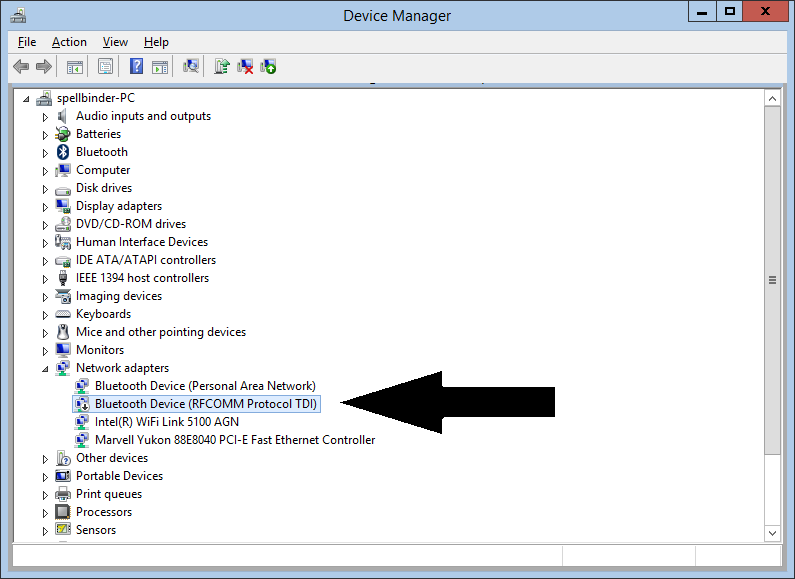Click the Enable device icon with green arrow

click(x=268, y=67)
